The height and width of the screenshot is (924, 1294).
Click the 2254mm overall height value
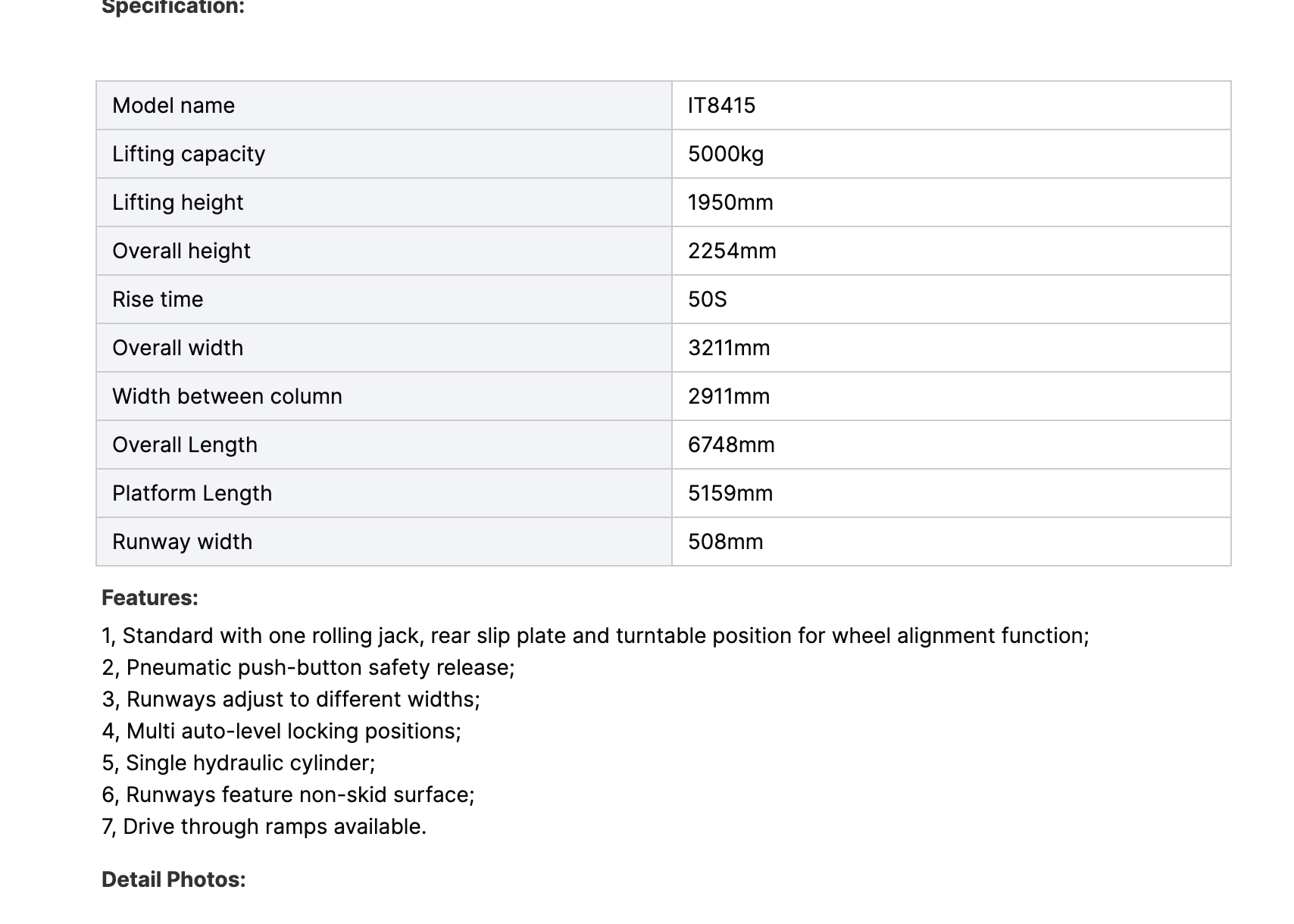point(732,251)
